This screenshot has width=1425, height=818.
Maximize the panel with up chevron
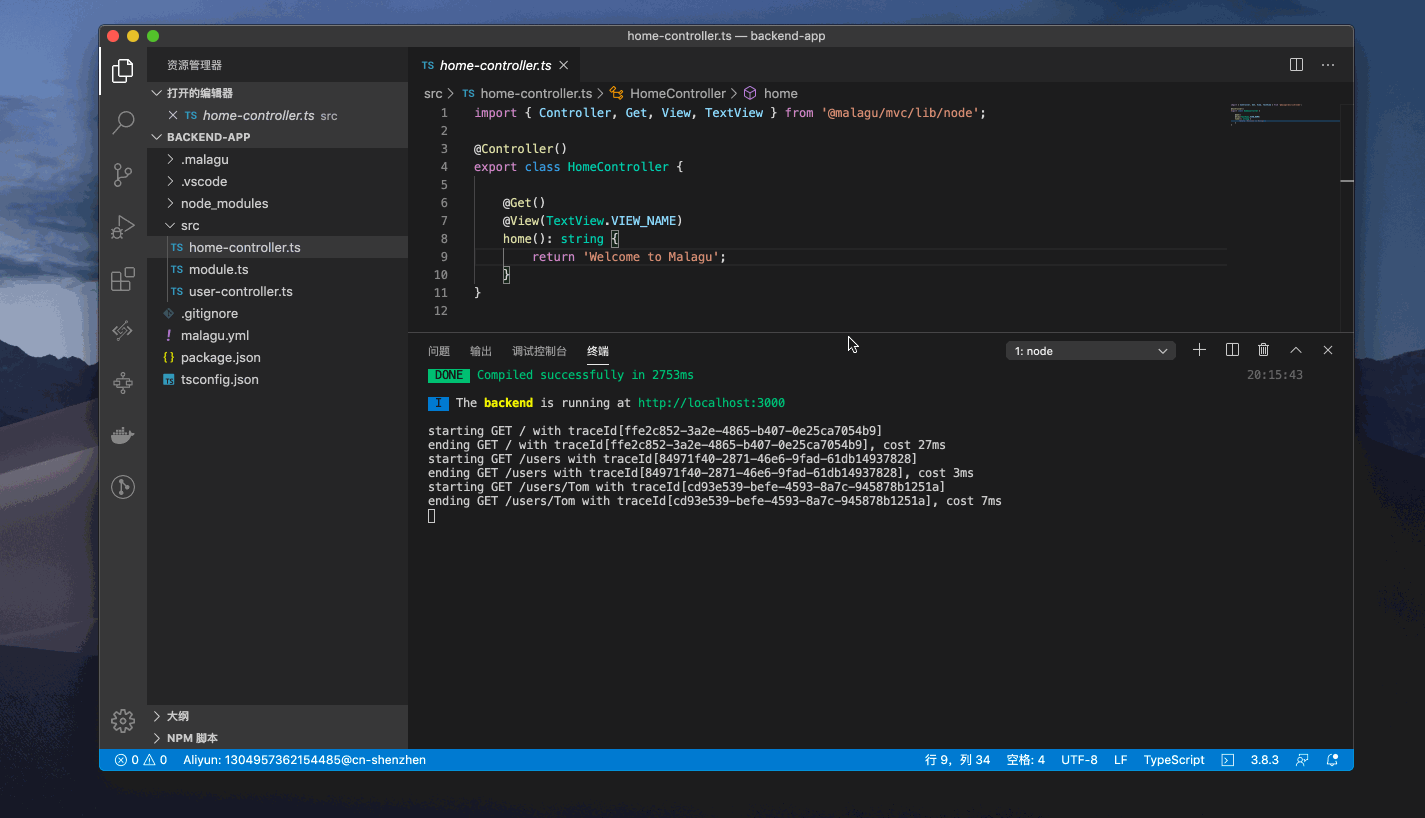[x=1296, y=350]
